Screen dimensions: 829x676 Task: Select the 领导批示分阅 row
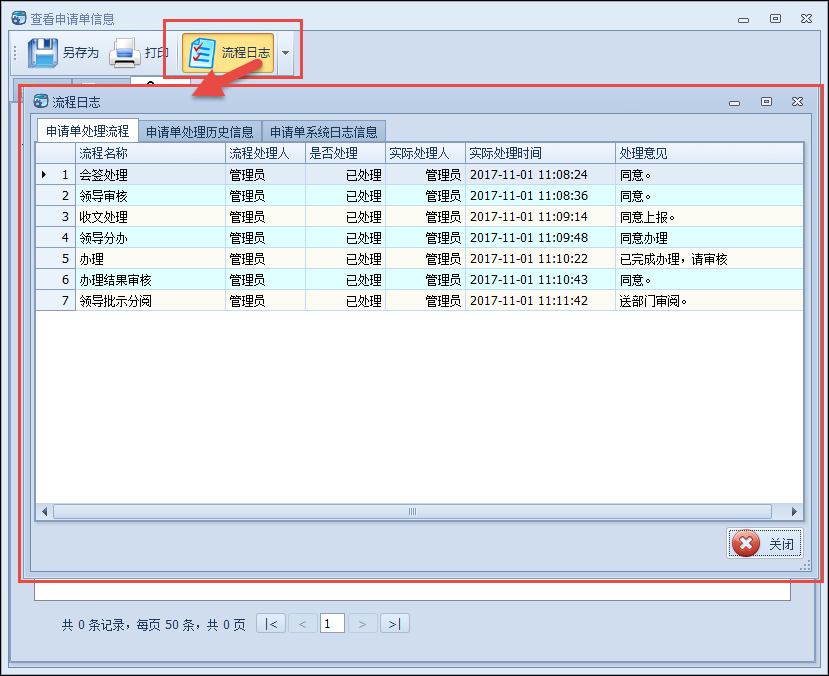pyautogui.click(x=420, y=301)
